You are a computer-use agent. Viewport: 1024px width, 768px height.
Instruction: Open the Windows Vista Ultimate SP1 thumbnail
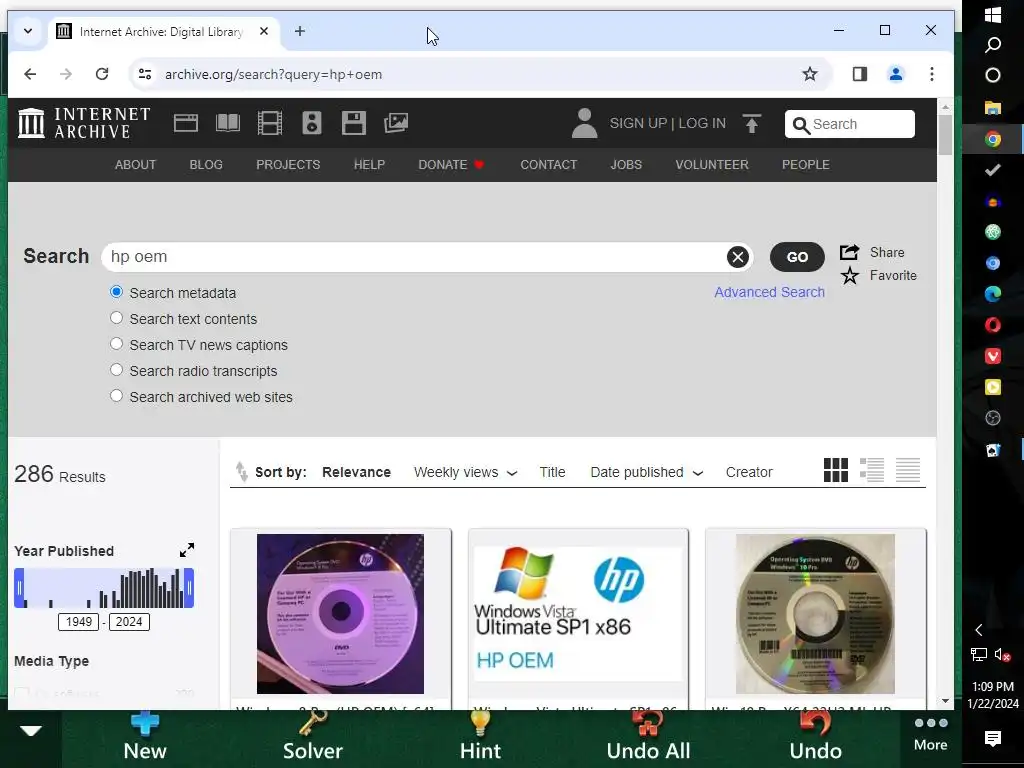578,614
